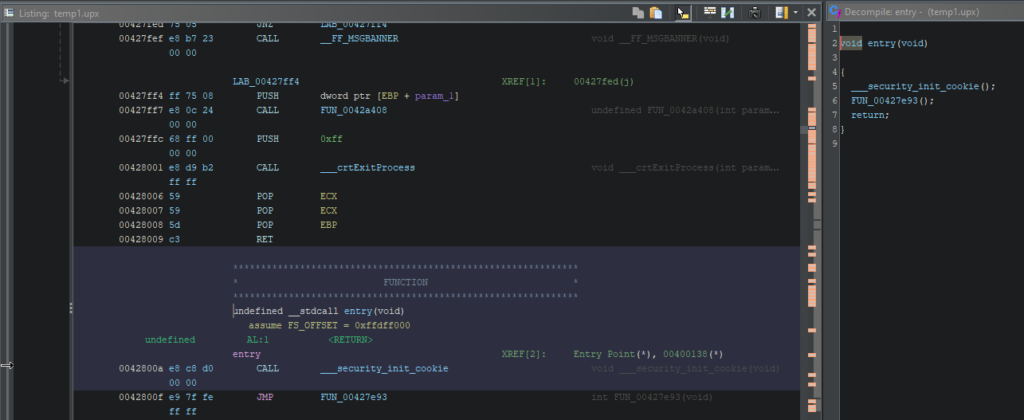Close the Listing panel with the X
Screen dimensions: 1024x420
click(811, 12)
